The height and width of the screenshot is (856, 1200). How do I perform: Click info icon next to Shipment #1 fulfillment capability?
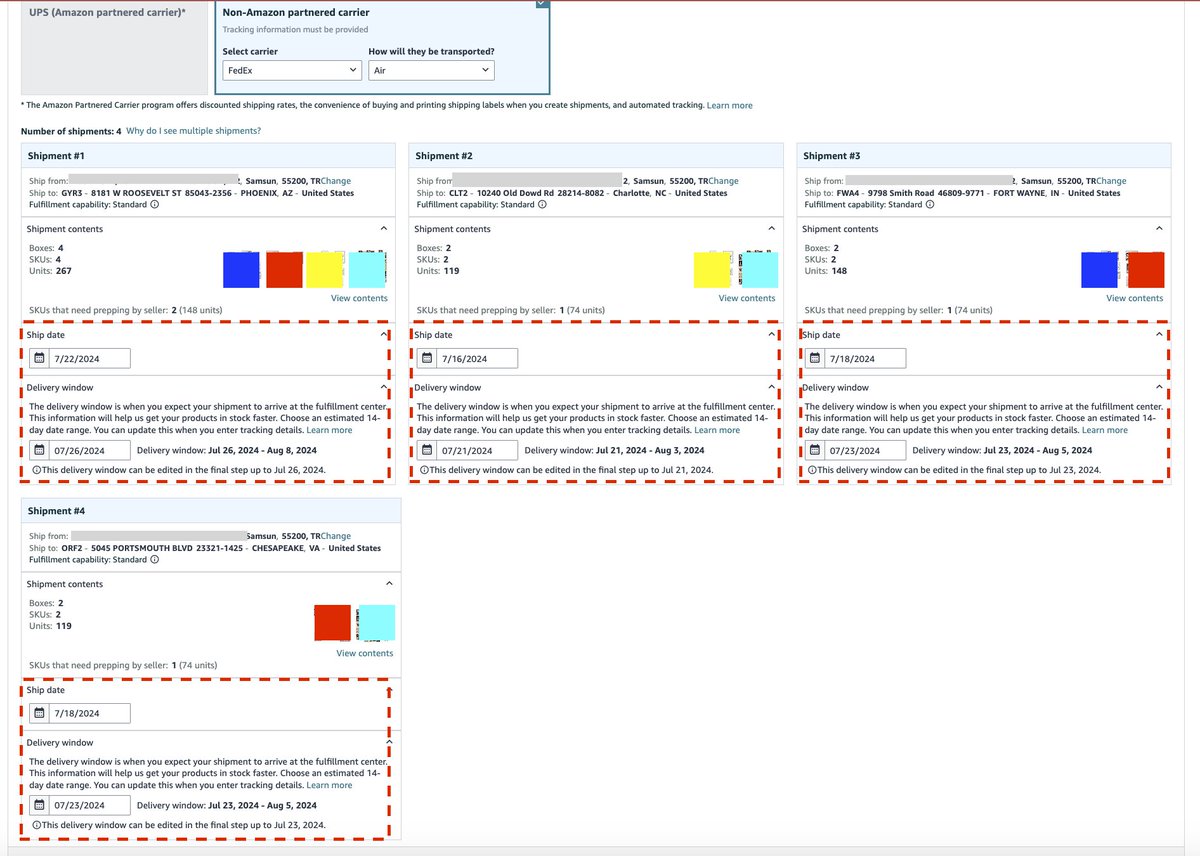point(155,205)
